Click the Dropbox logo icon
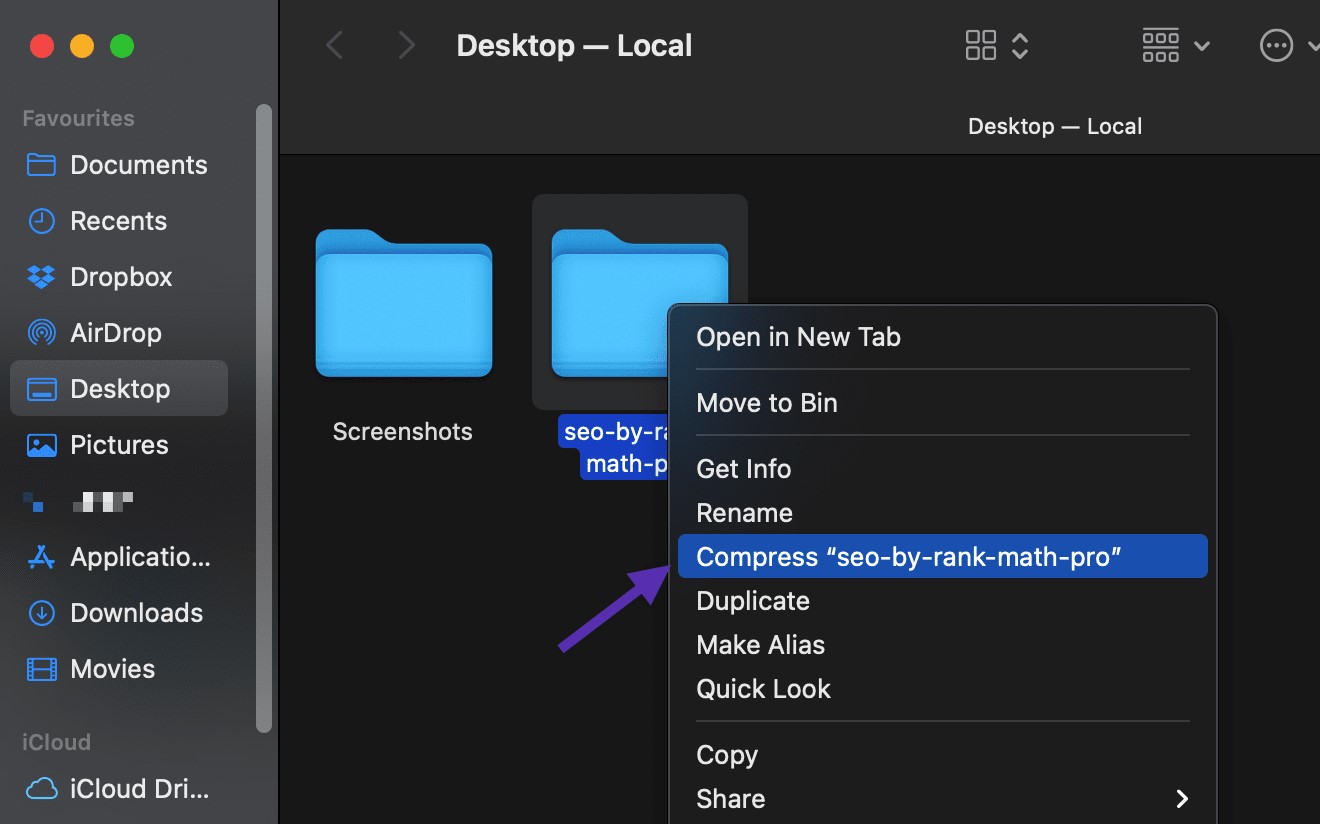The image size is (1320, 824). 41,277
